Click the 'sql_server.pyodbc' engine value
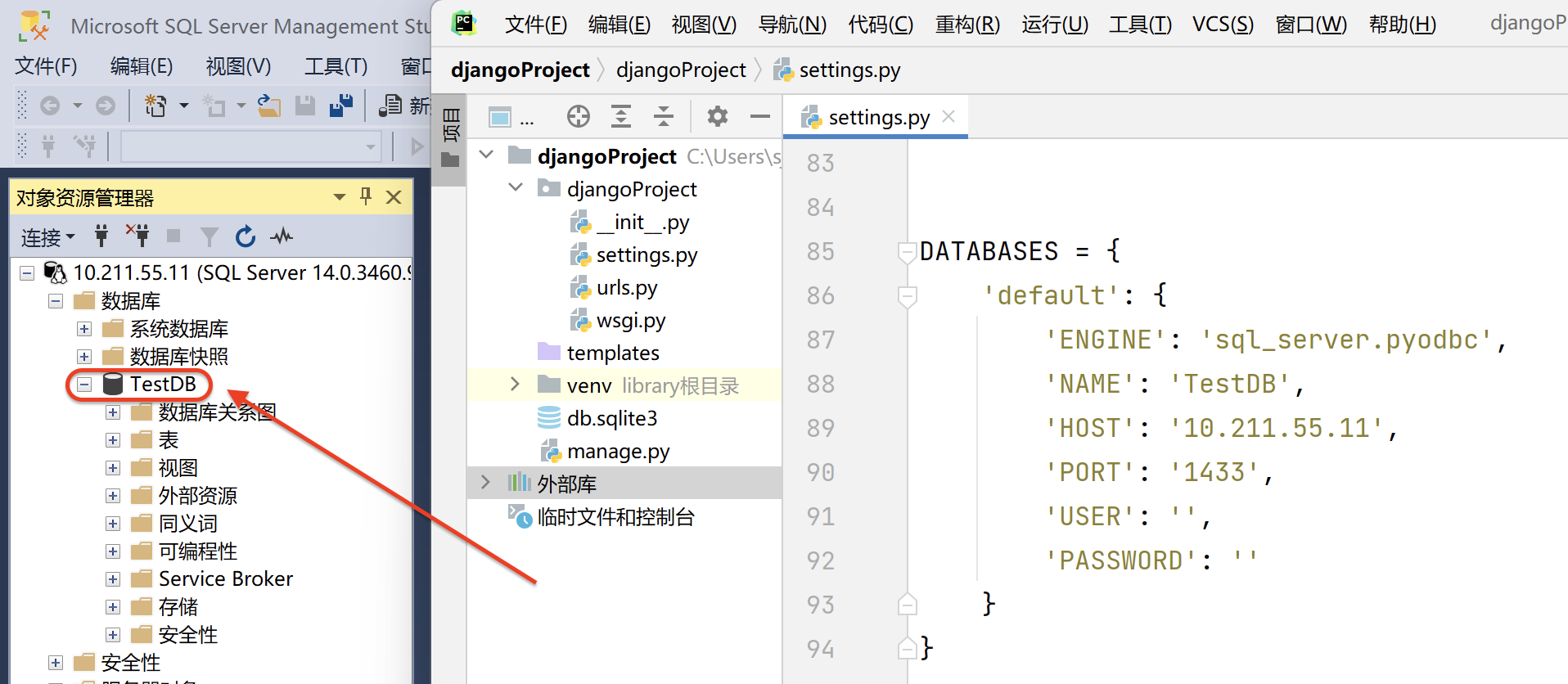 pyautogui.click(x=1346, y=340)
